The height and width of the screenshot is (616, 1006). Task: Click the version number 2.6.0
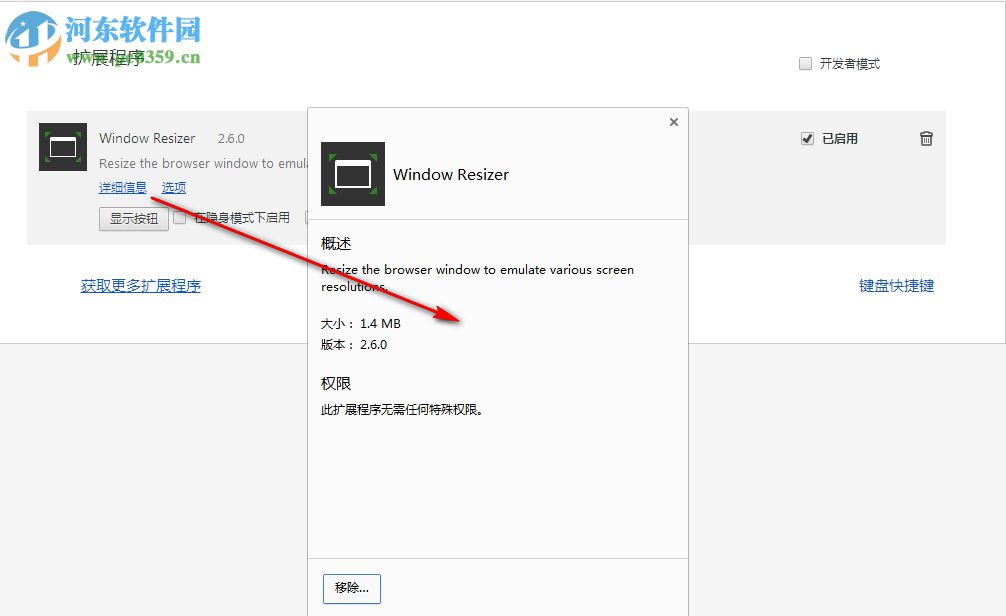point(234,138)
